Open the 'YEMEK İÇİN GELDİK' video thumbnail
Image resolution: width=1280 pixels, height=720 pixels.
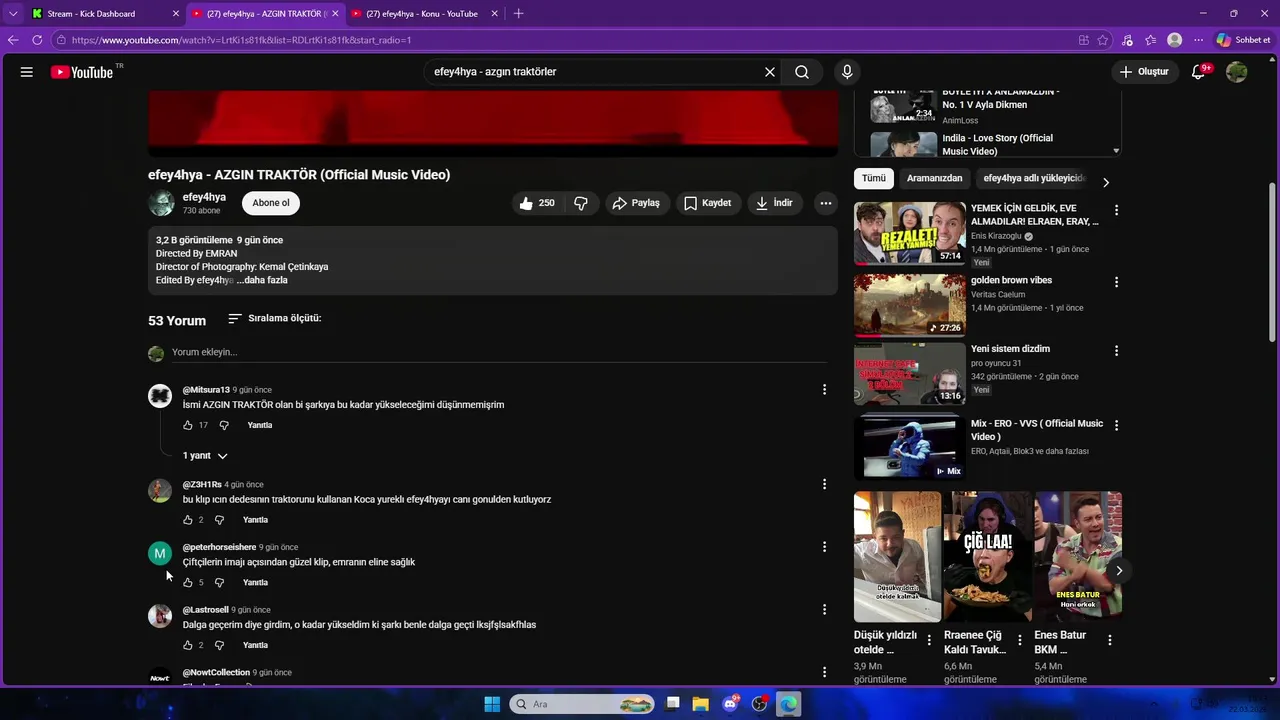[910, 233]
